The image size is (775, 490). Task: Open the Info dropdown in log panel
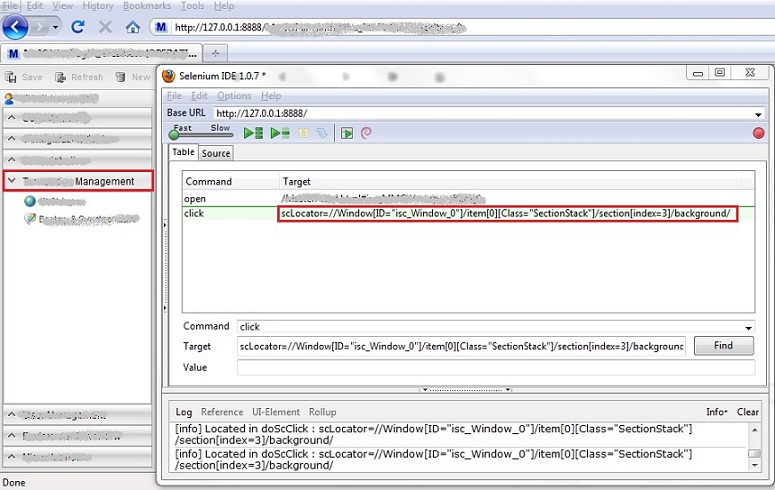coord(716,412)
